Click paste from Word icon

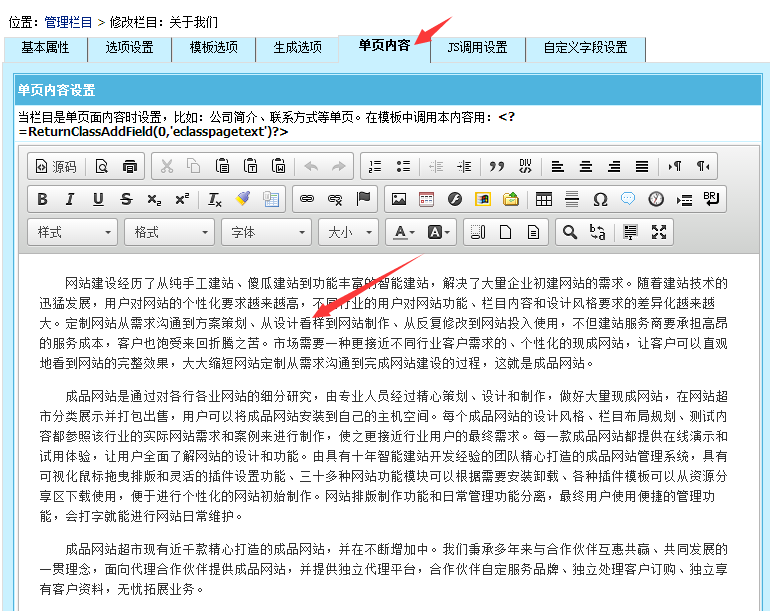pos(278,167)
